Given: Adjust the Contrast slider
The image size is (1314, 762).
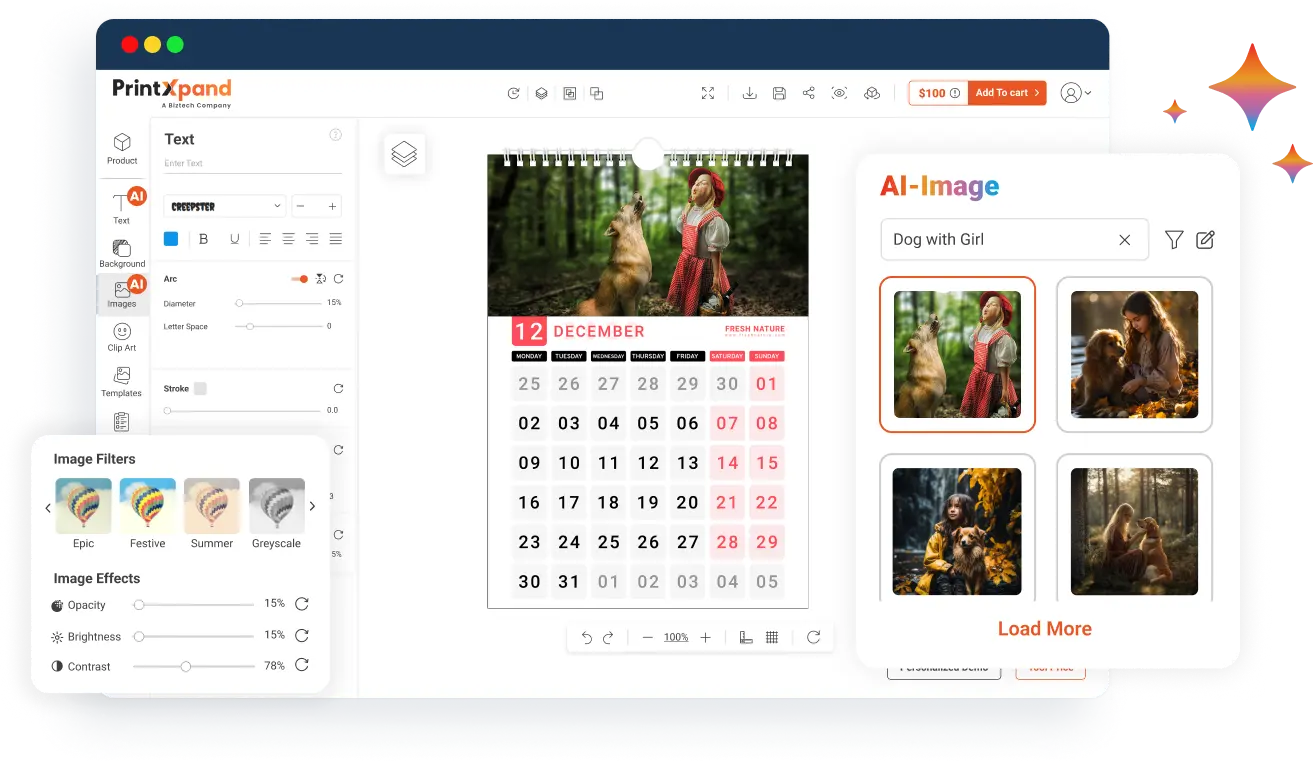Looking at the screenshot, I should [x=194, y=666].
